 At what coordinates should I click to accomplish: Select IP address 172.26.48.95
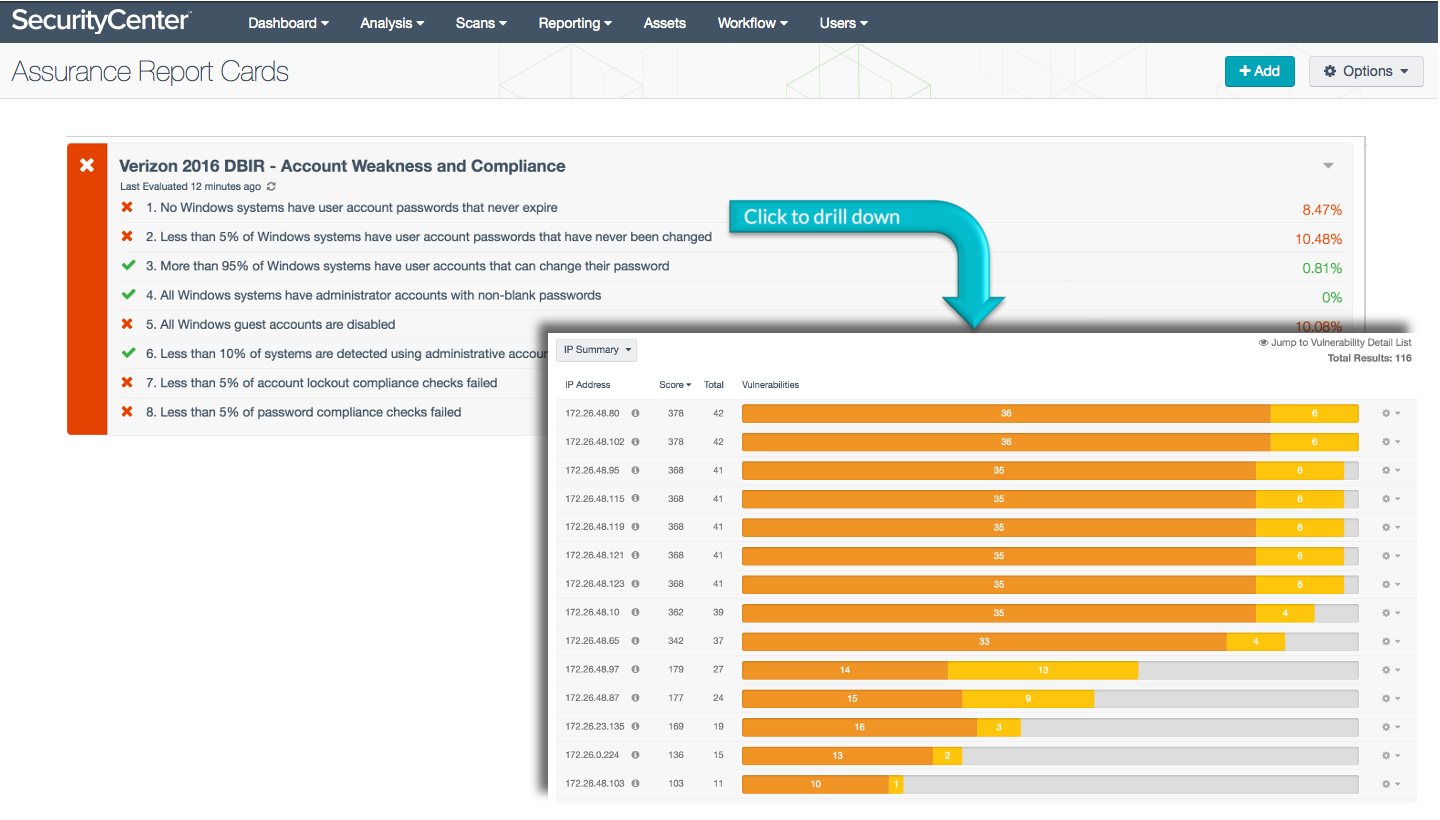(x=592, y=470)
